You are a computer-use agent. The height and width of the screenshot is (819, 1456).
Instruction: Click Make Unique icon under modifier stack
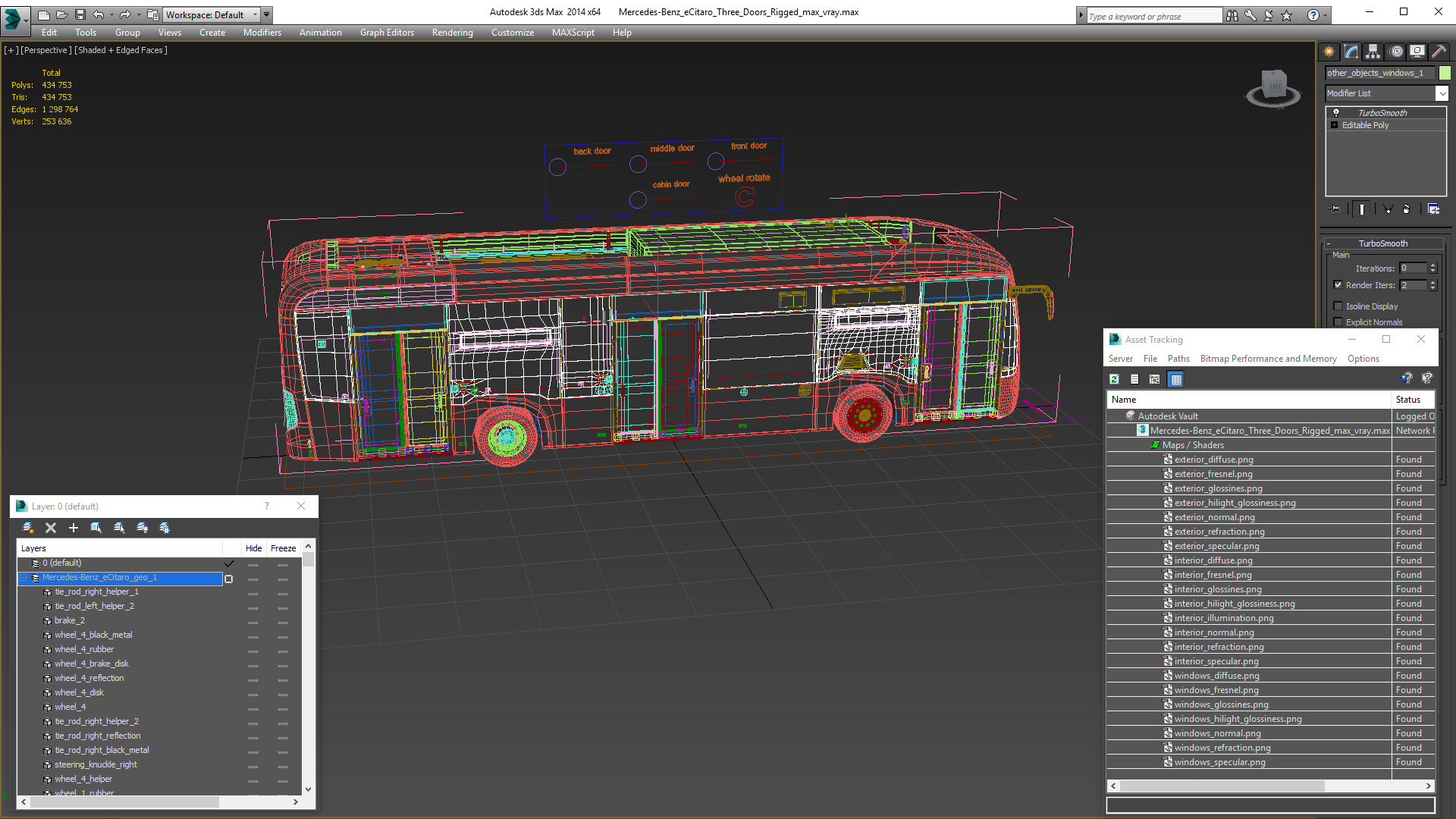[1388, 209]
